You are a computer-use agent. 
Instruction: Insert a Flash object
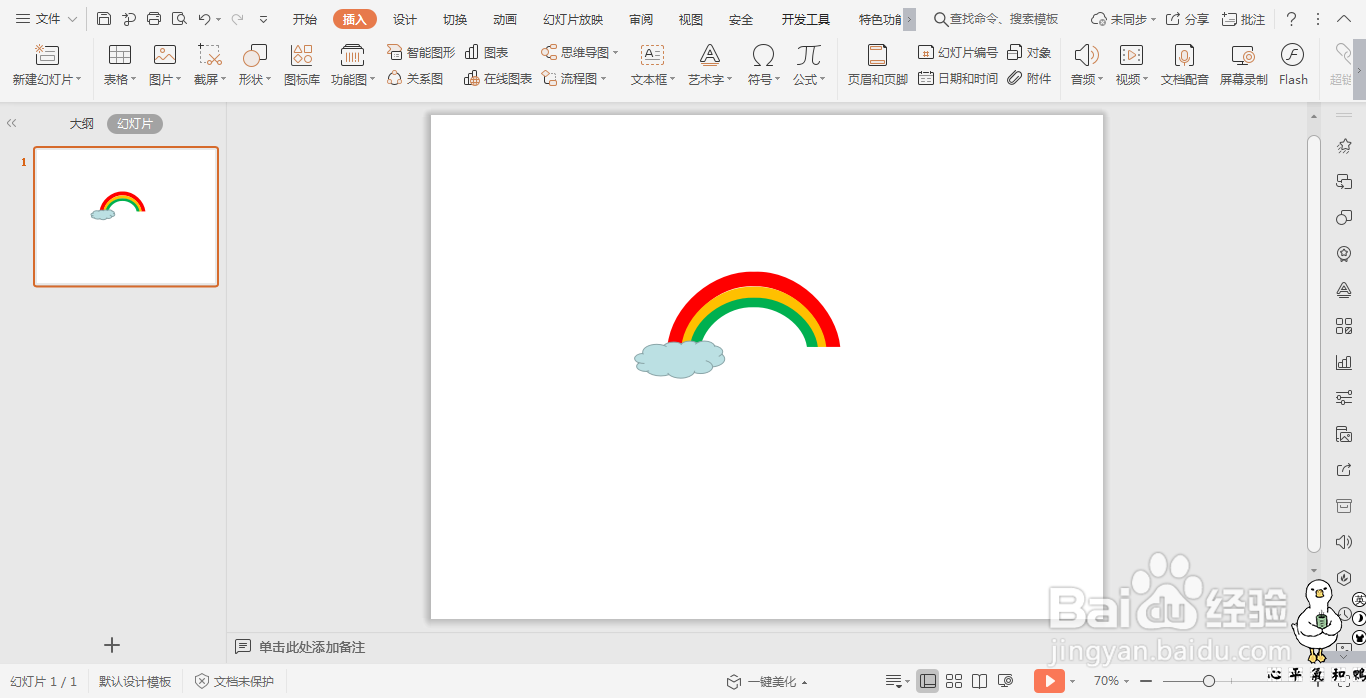(x=1293, y=65)
